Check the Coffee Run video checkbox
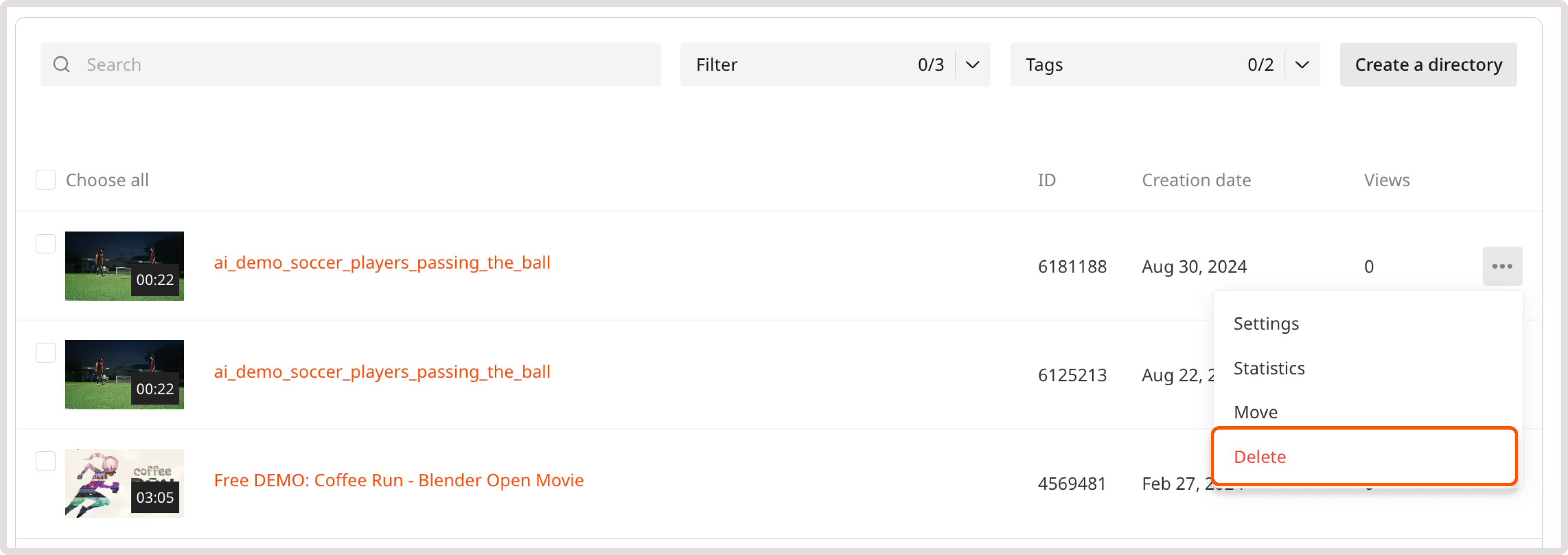 click(46, 461)
